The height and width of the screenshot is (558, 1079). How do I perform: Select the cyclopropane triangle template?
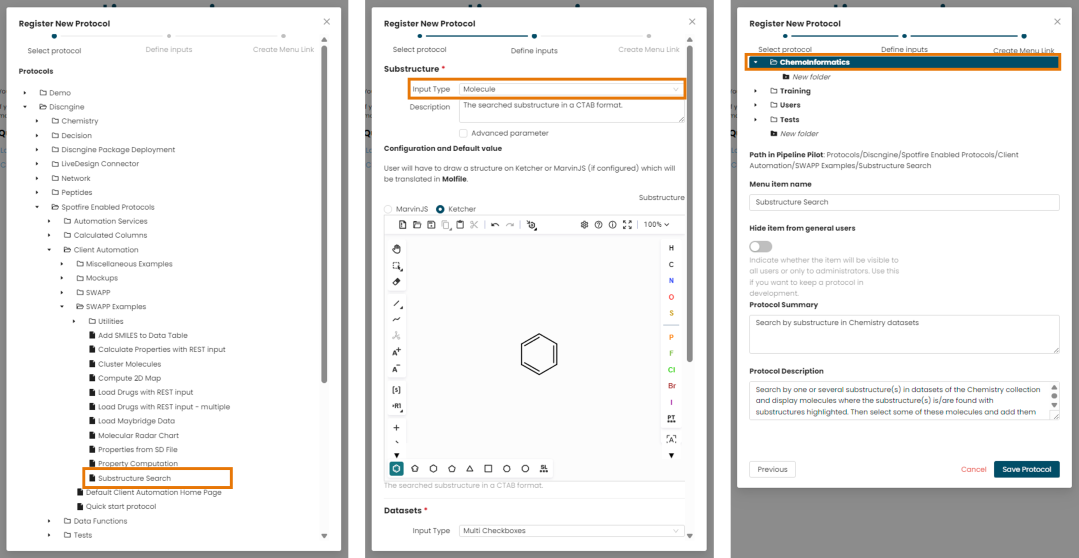coord(470,469)
